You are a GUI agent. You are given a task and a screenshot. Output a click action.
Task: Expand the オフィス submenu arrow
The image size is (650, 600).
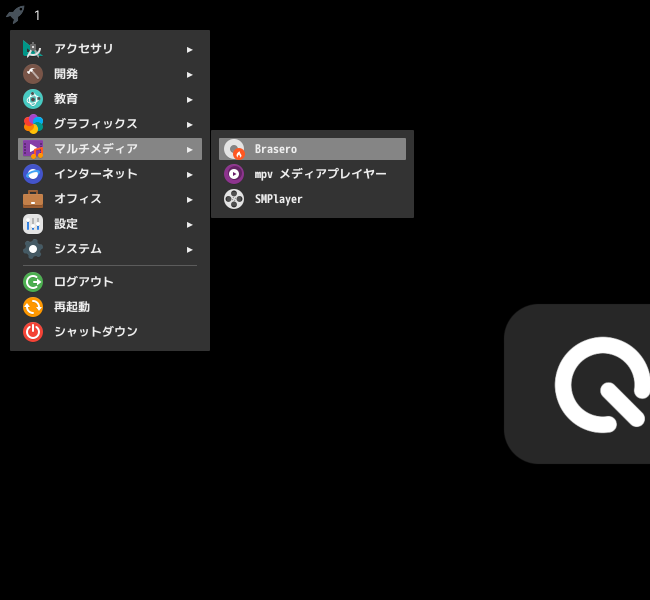[189, 199]
